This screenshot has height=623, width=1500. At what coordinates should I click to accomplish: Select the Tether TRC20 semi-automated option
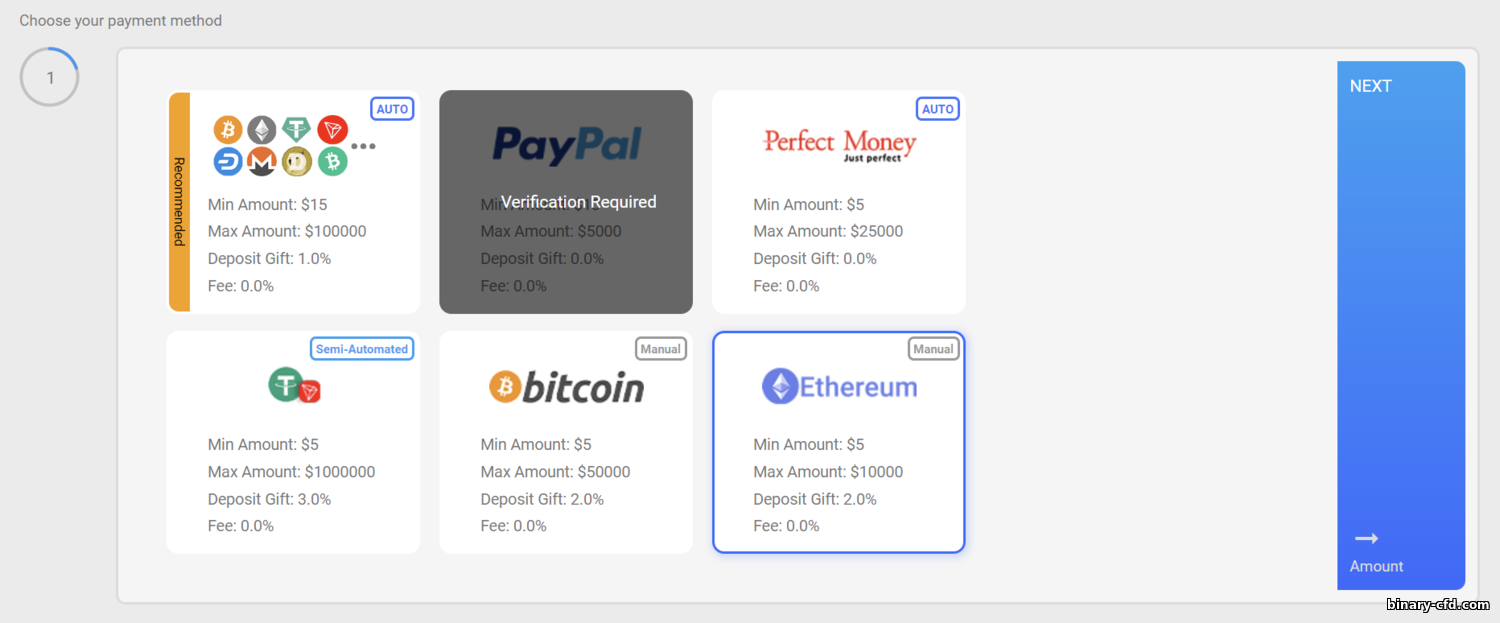(x=294, y=386)
